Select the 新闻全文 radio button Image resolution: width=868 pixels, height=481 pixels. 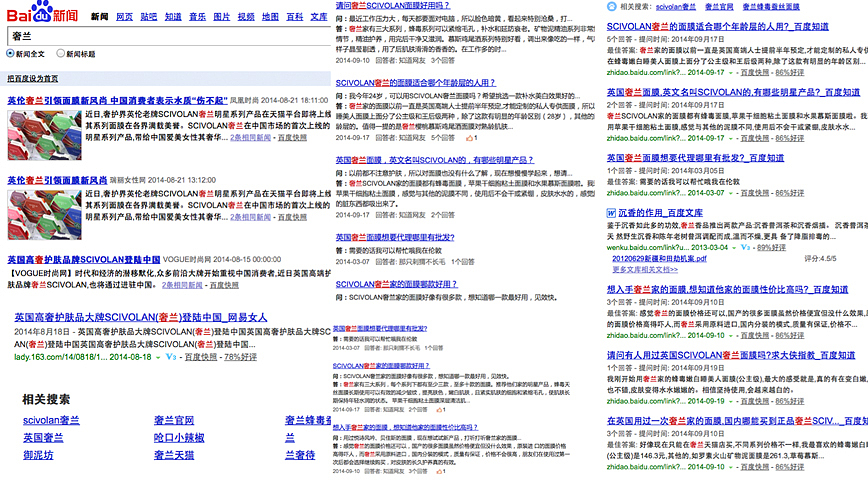11,53
